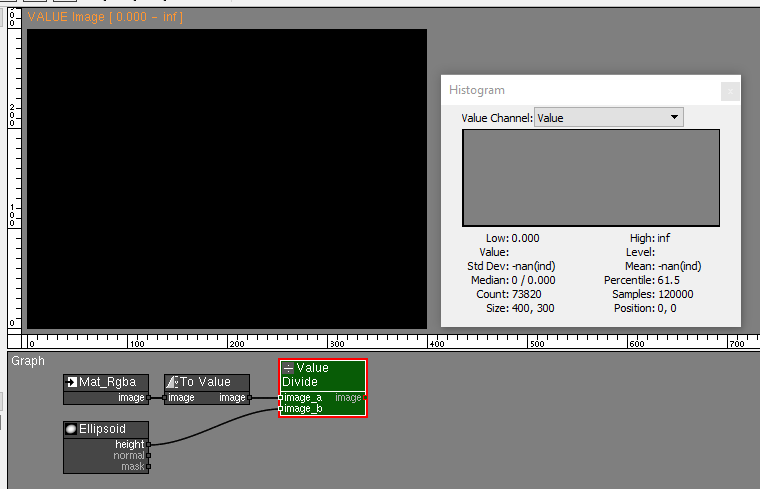Click the image output port of Value Divide
This screenshot has width=760, height=489.
(366, 397)
